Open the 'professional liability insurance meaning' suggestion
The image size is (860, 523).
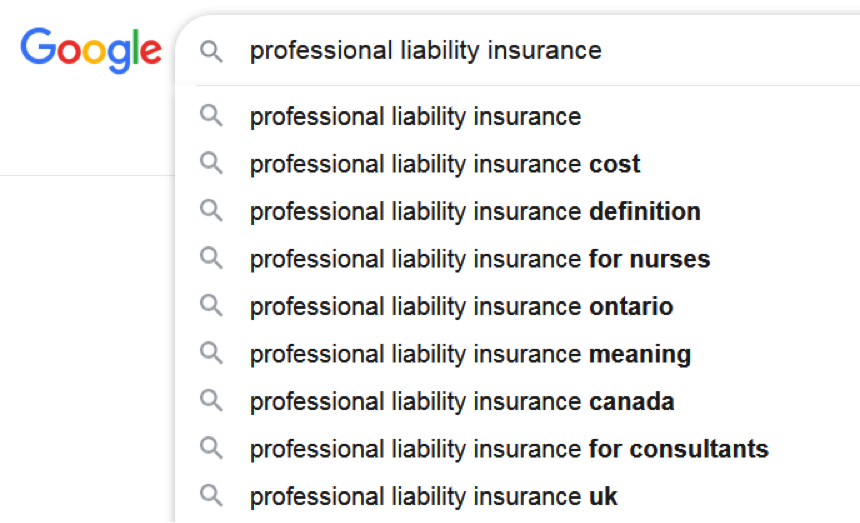click(470, 354)
